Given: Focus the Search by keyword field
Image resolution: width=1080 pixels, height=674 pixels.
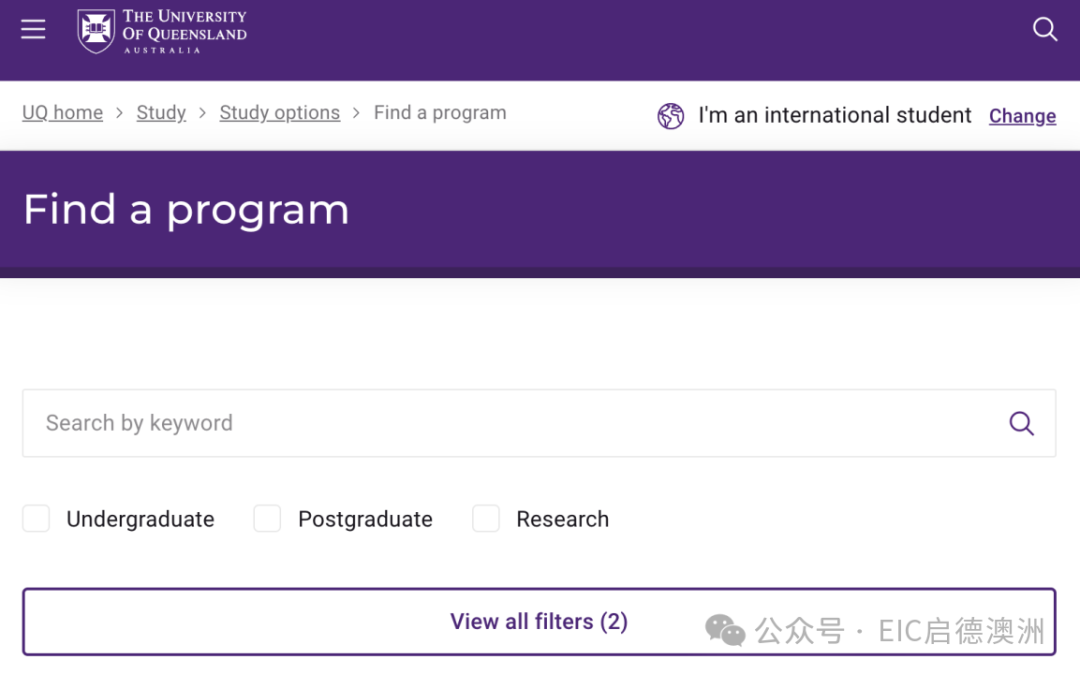Looking at the screenshot, I should tap(539, 423).
